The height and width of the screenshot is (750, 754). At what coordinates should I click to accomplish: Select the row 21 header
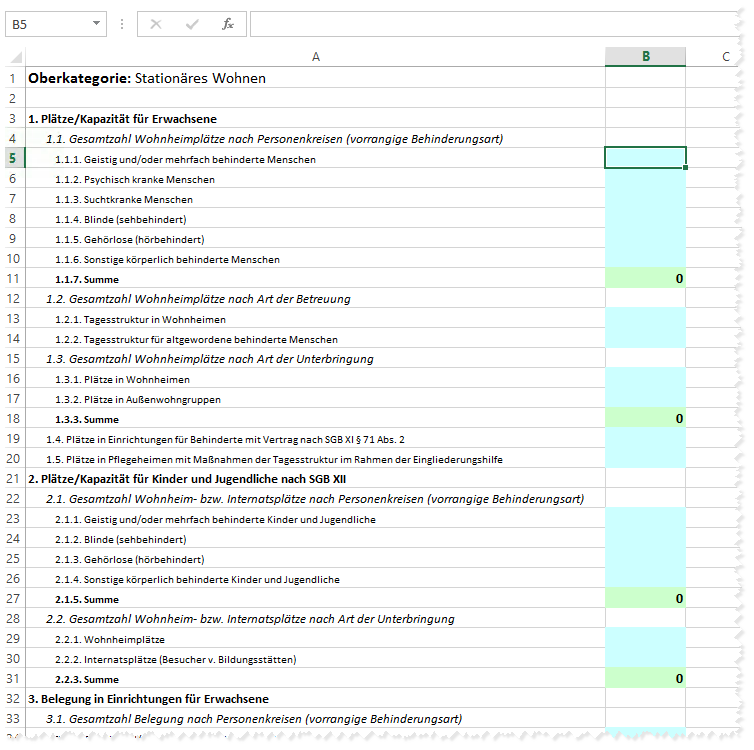(x=13, y=478)
